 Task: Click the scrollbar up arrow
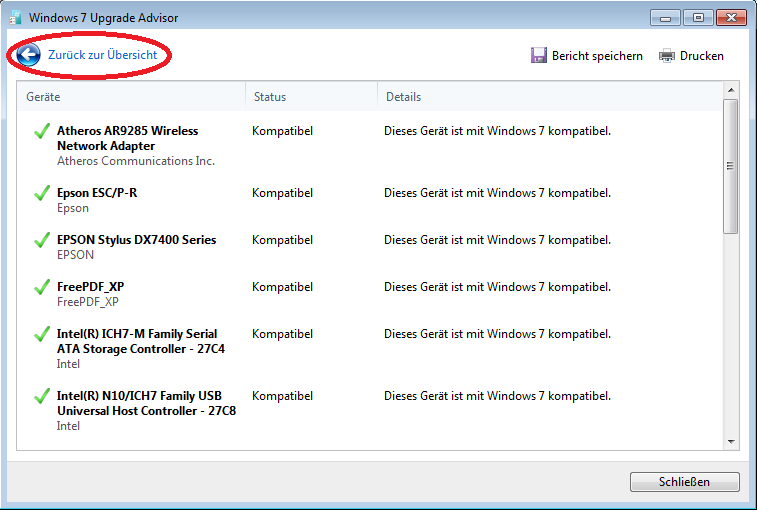click(731, 90)
